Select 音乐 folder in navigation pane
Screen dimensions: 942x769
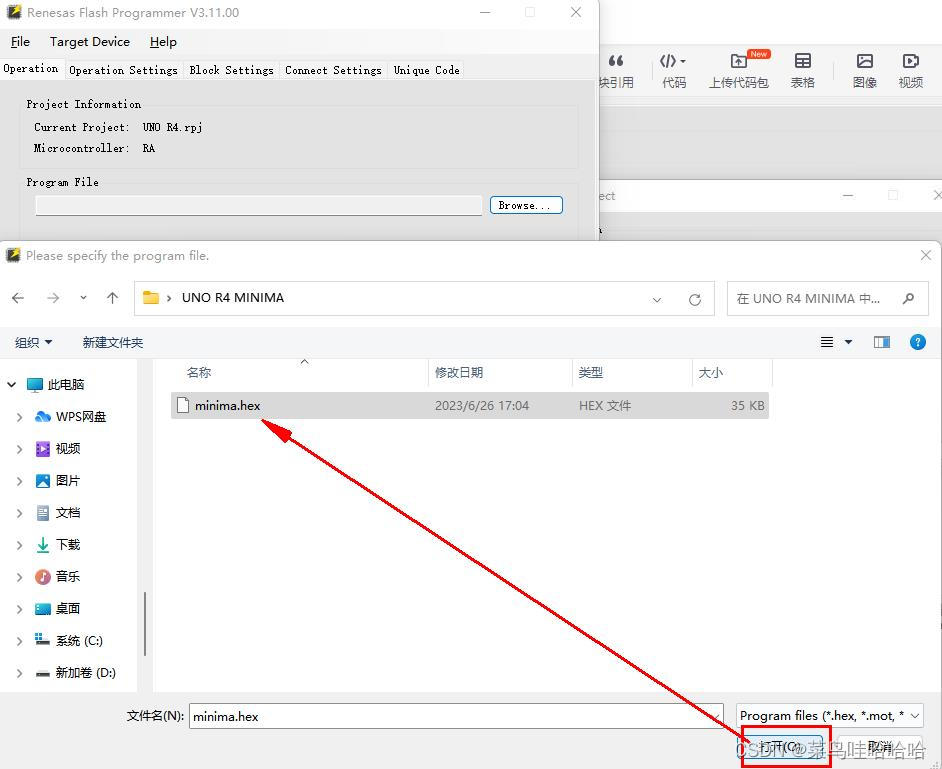tap(67, 577)
